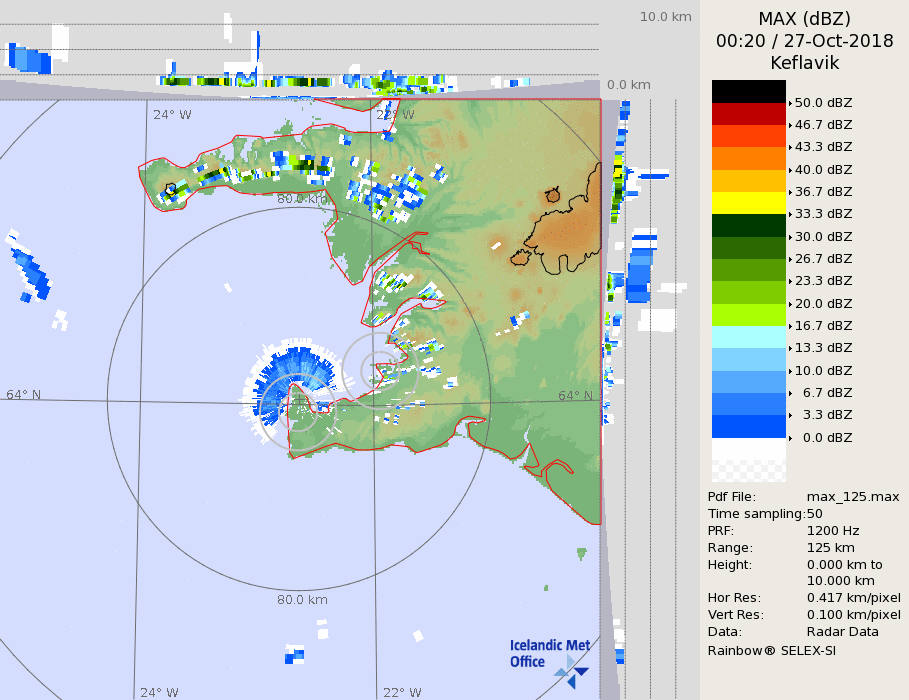Click the 64° N latitude label at left
The image size is (909, 700).
pyautogui.click(x=24, y=394)
